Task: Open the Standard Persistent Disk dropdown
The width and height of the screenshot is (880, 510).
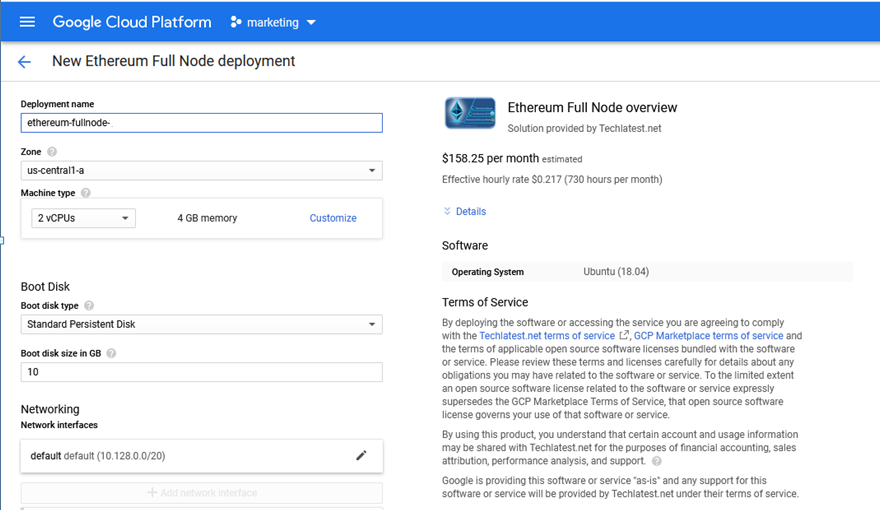Action: pos(201,324)
